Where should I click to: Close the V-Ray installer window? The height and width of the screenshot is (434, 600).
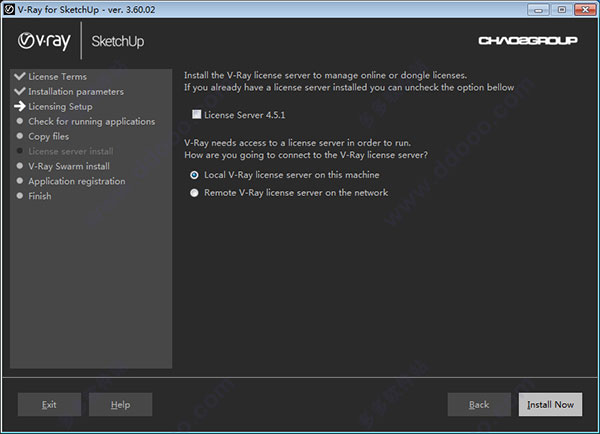(585, 10)
